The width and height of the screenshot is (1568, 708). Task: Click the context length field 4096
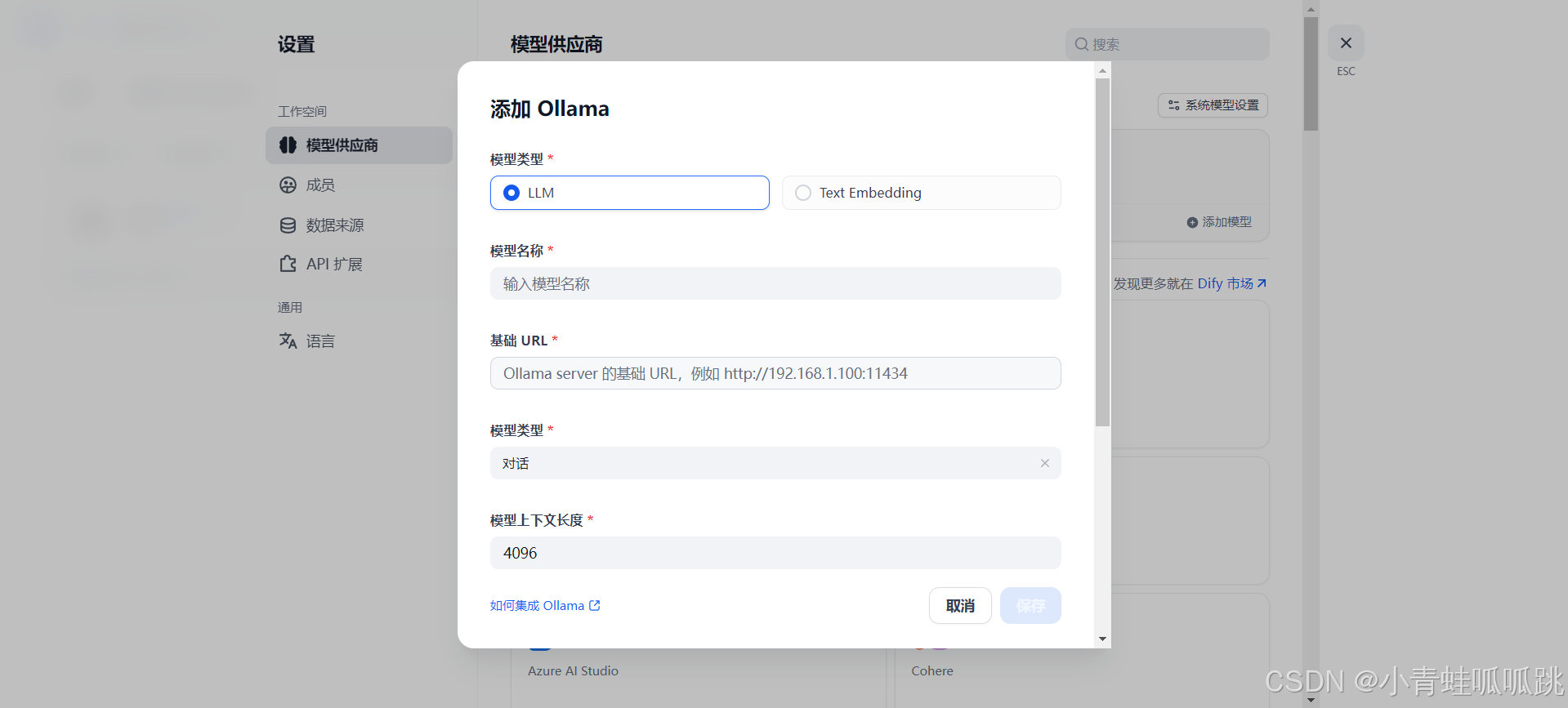[x=775, y=553]
